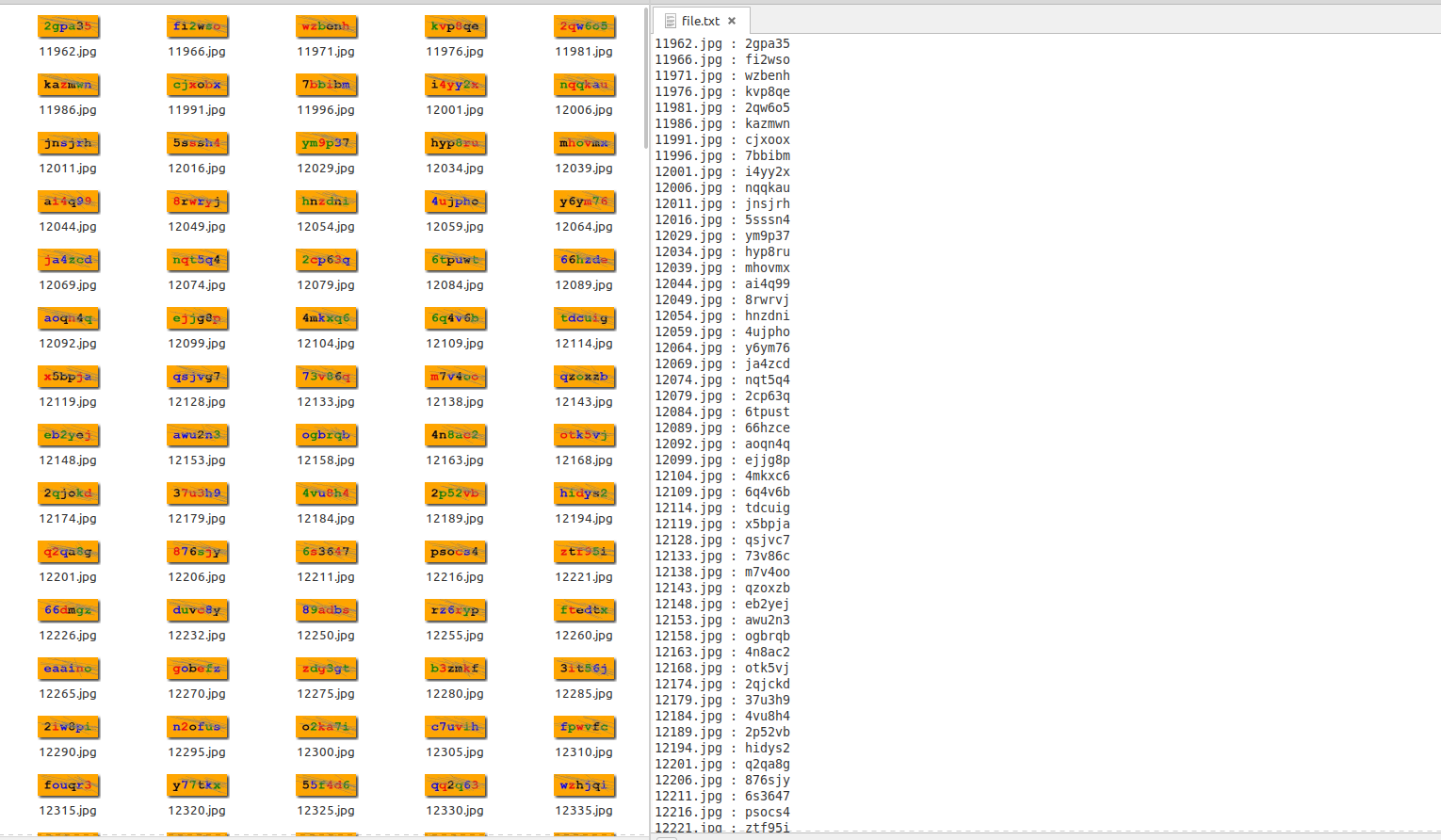Select the 12092.jpg captcha thumbnail
Viewport: 1441px width, 840px height.
(x=68, y=319)
